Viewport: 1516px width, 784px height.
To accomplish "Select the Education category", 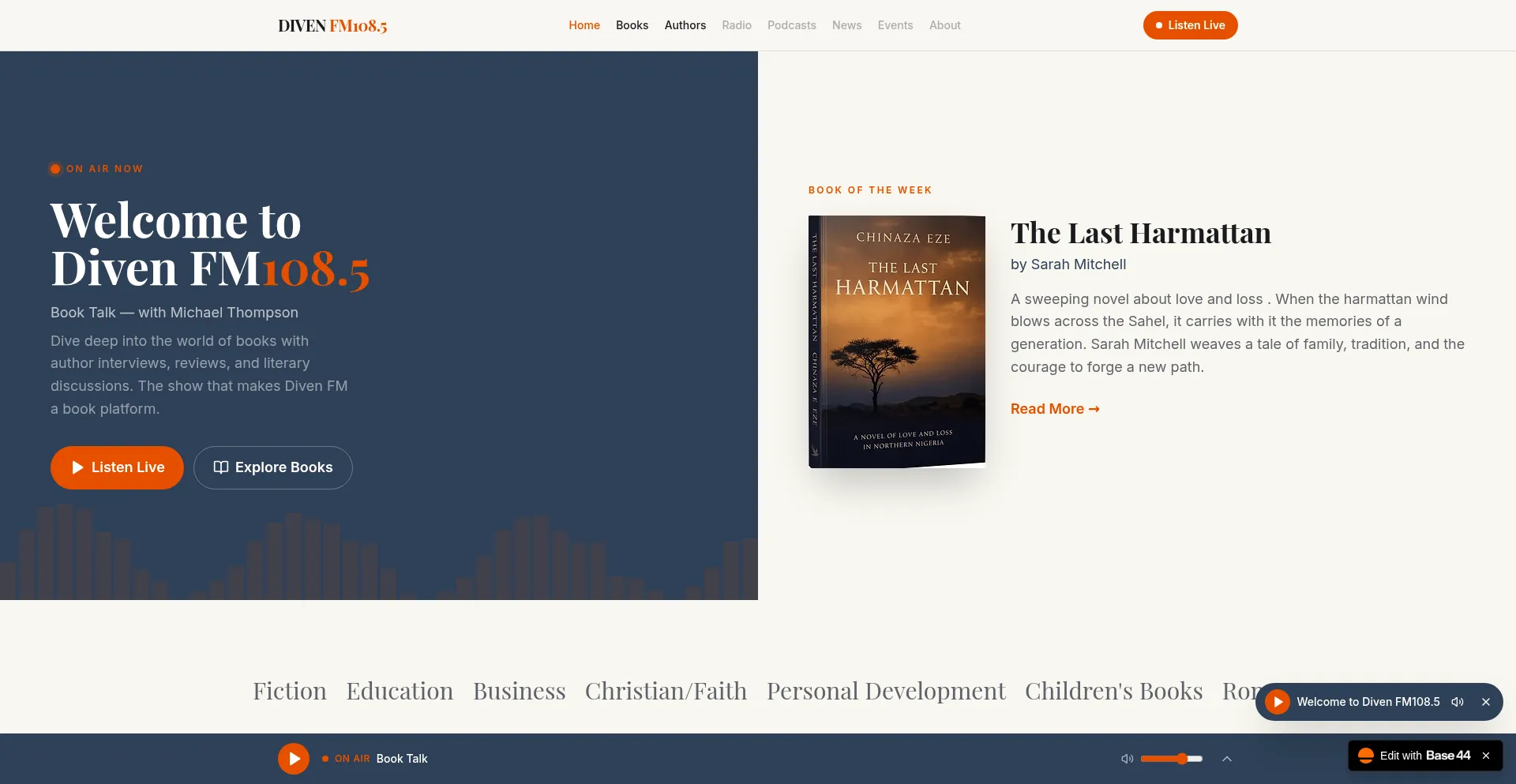I will [400, 691].
